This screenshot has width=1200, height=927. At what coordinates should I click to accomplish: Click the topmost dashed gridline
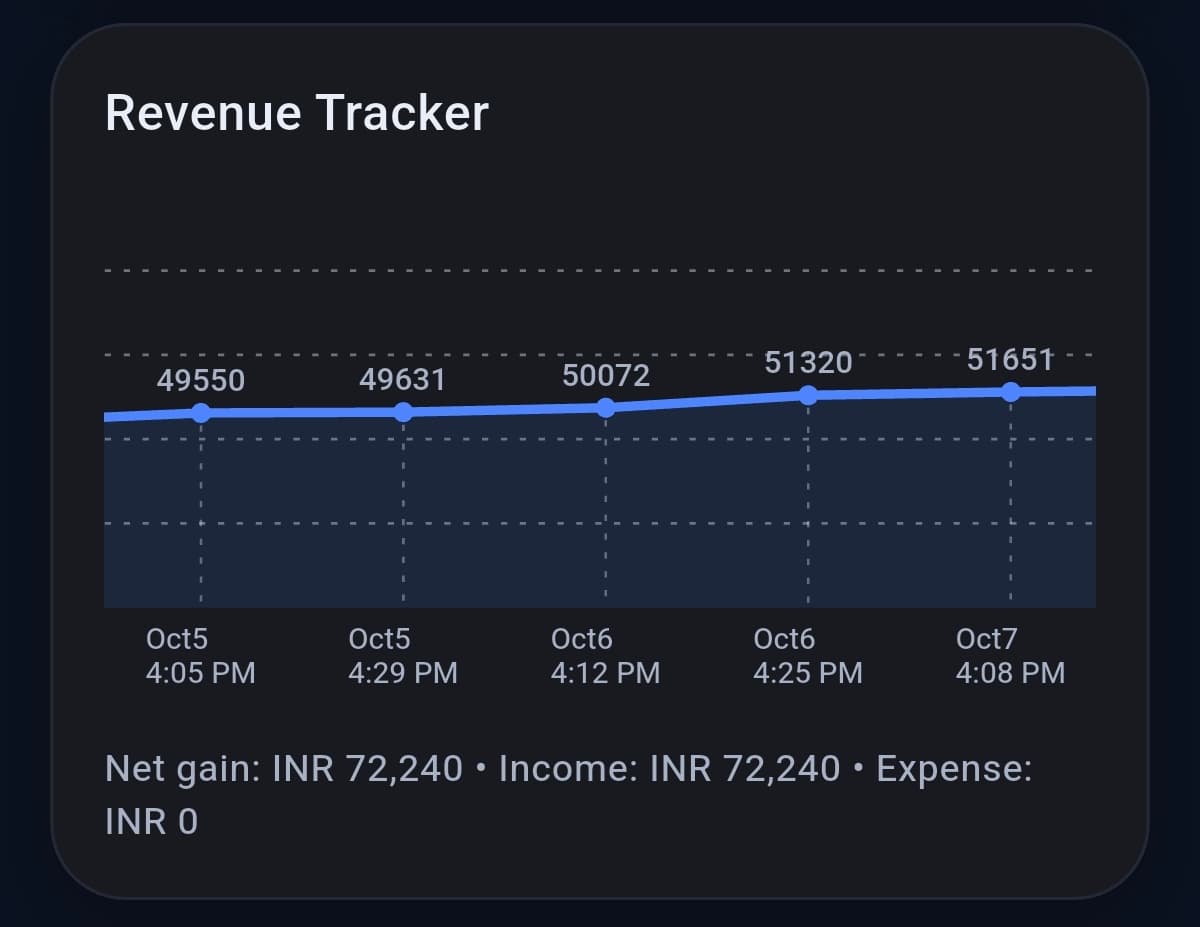(600, 269)
